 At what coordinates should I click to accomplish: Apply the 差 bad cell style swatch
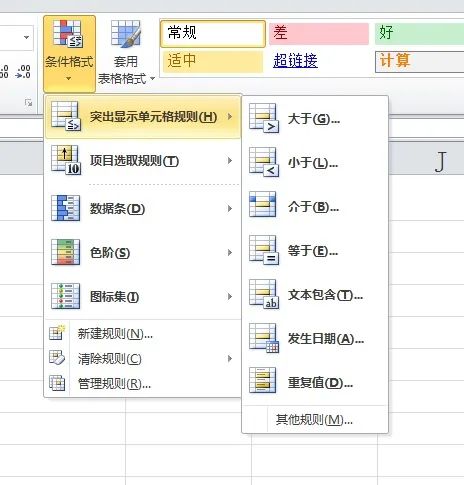pyautogui.click(x=319, y=34)
